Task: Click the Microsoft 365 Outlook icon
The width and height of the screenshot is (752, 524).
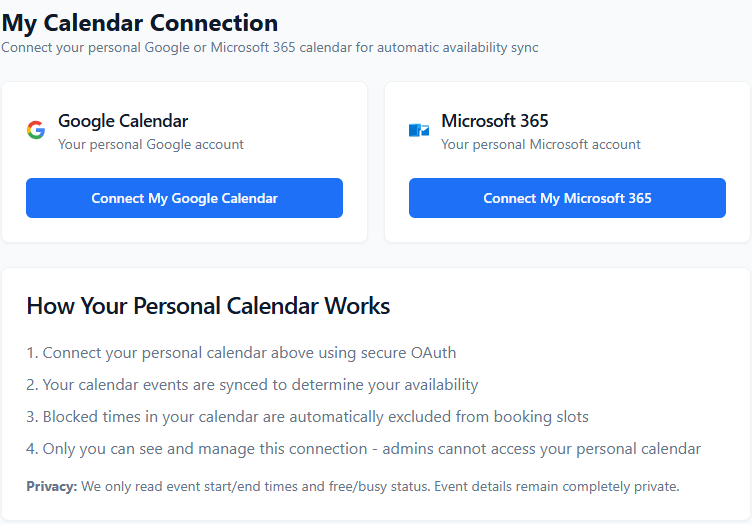Action: tap(419, 130)
